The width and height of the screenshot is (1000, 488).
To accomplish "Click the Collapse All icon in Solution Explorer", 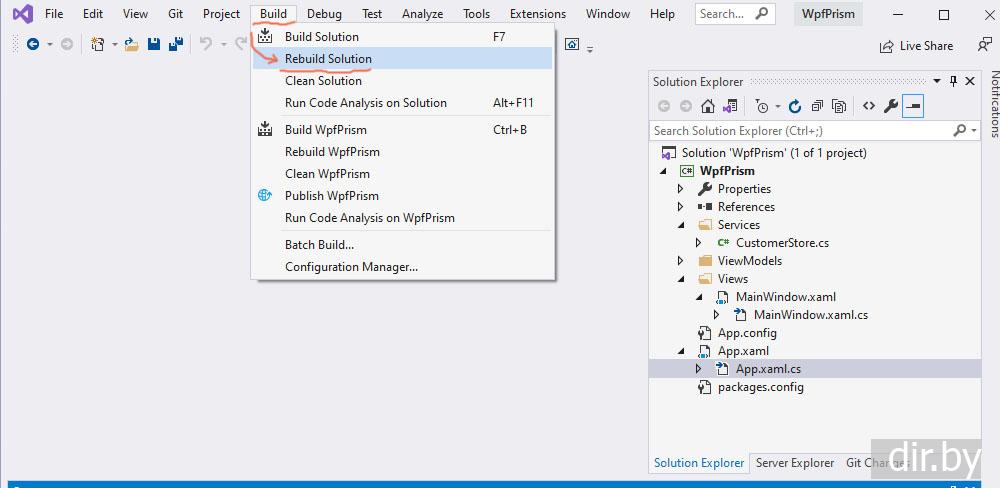I will point(817,106).
